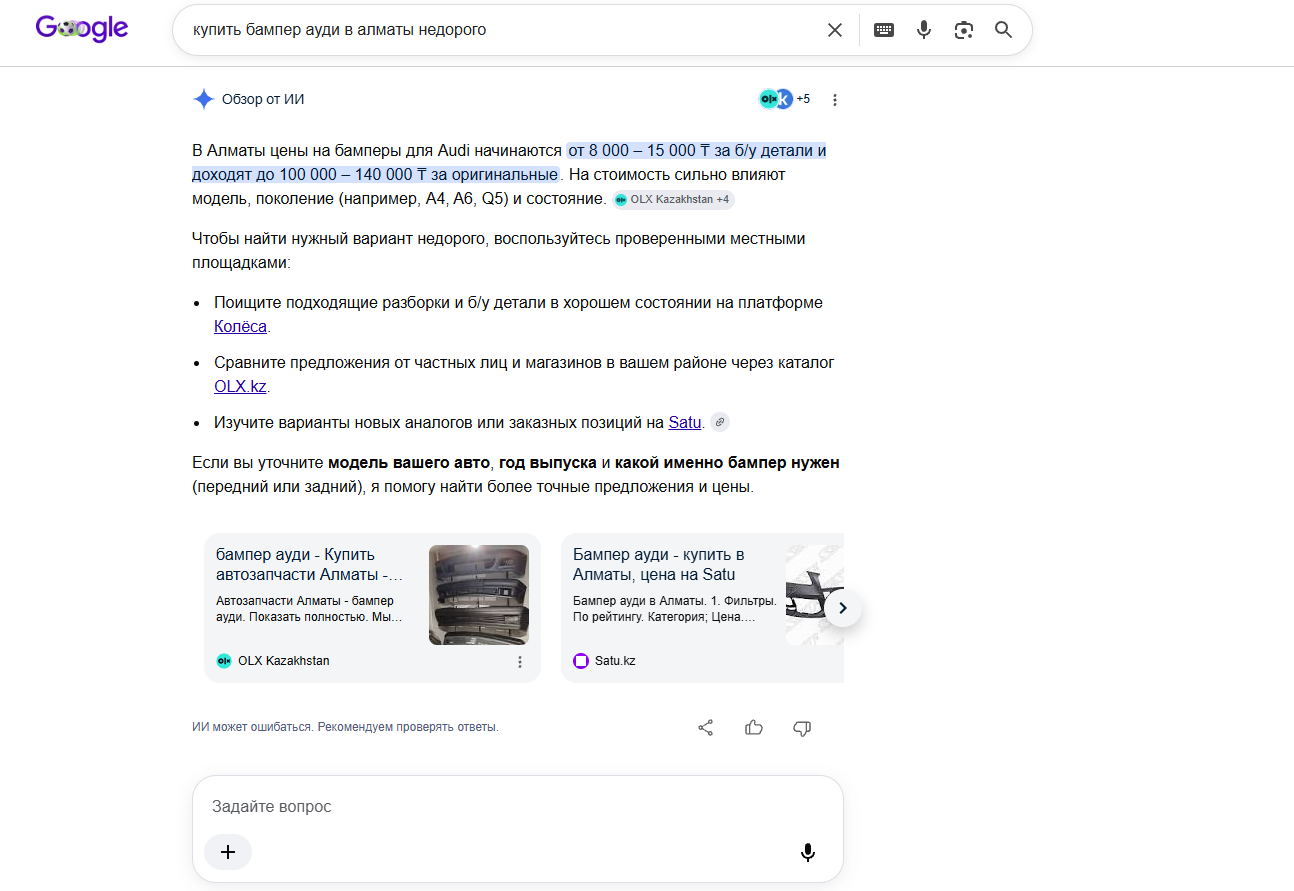1294x891 pixels.
Task: Click the plus attach button
Action: pyautogui.click(x=228, y=852)
